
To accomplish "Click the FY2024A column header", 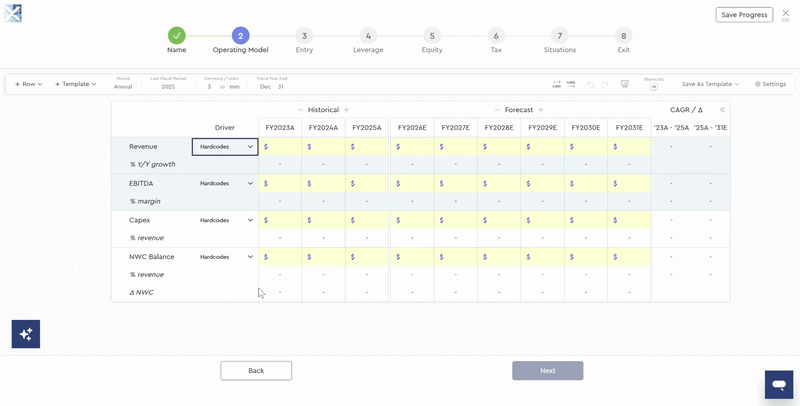I will coord(323,128).
